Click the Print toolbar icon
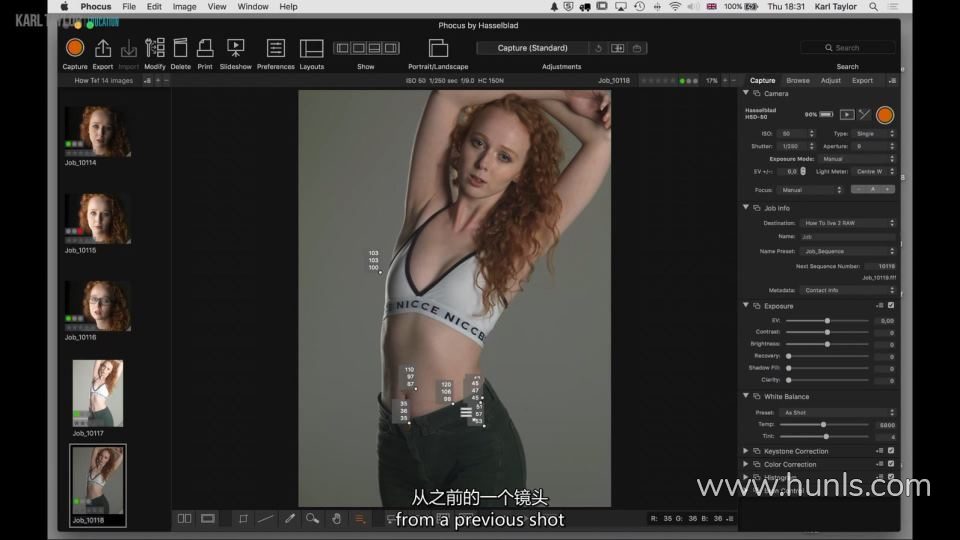 (205, 48)
